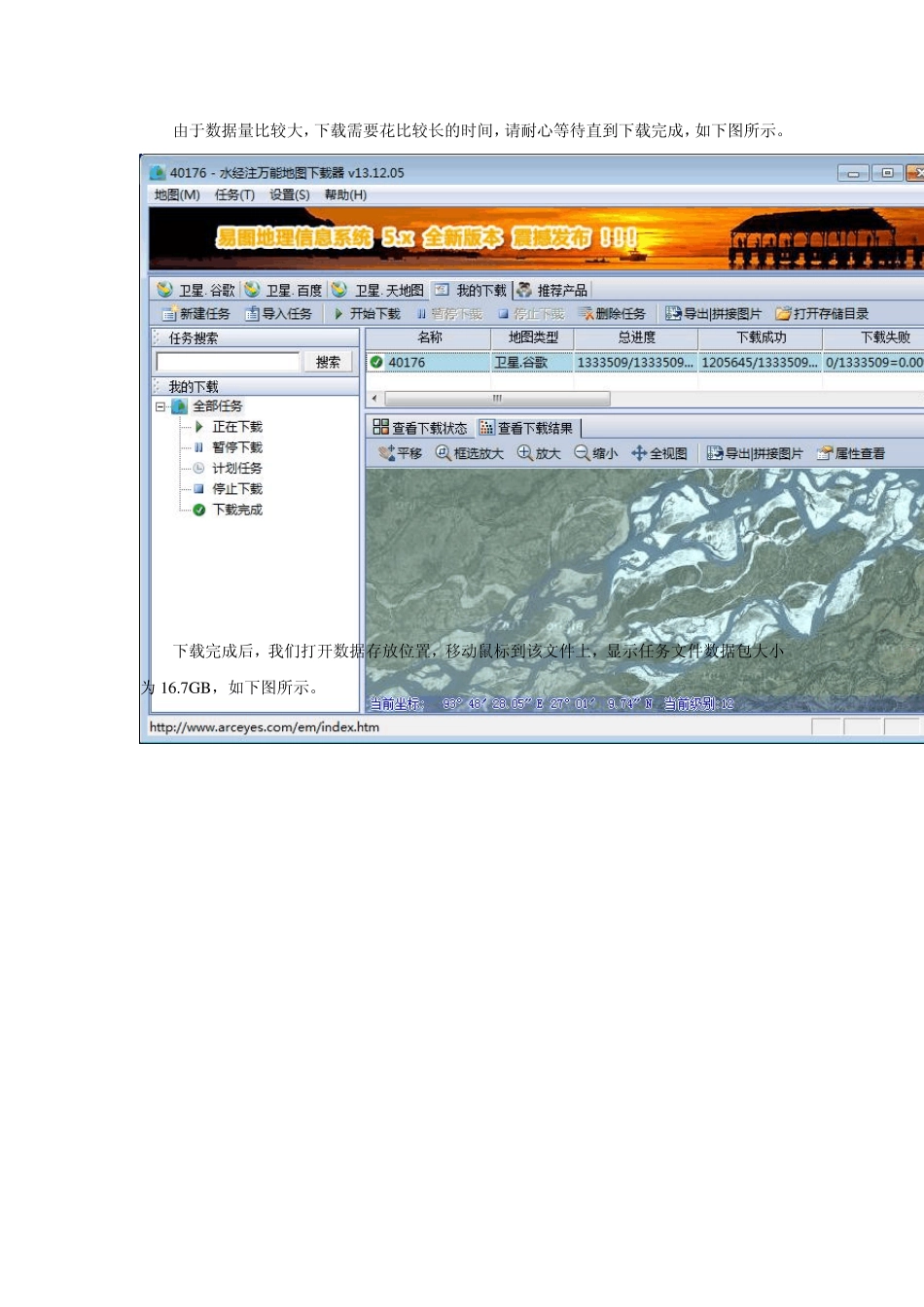Click the 导入任务 toolbar icon
The height and width of the screenshot is (1307, 924).
[x=278, y=313]
